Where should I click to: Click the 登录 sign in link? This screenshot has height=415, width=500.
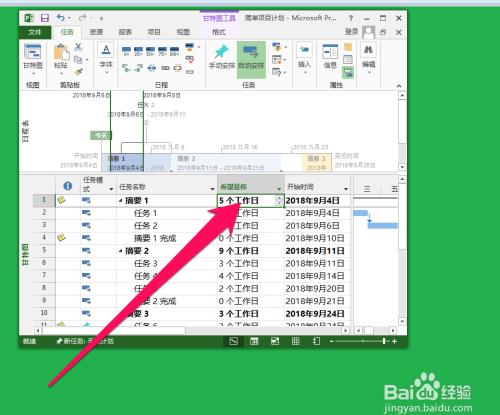351,32
